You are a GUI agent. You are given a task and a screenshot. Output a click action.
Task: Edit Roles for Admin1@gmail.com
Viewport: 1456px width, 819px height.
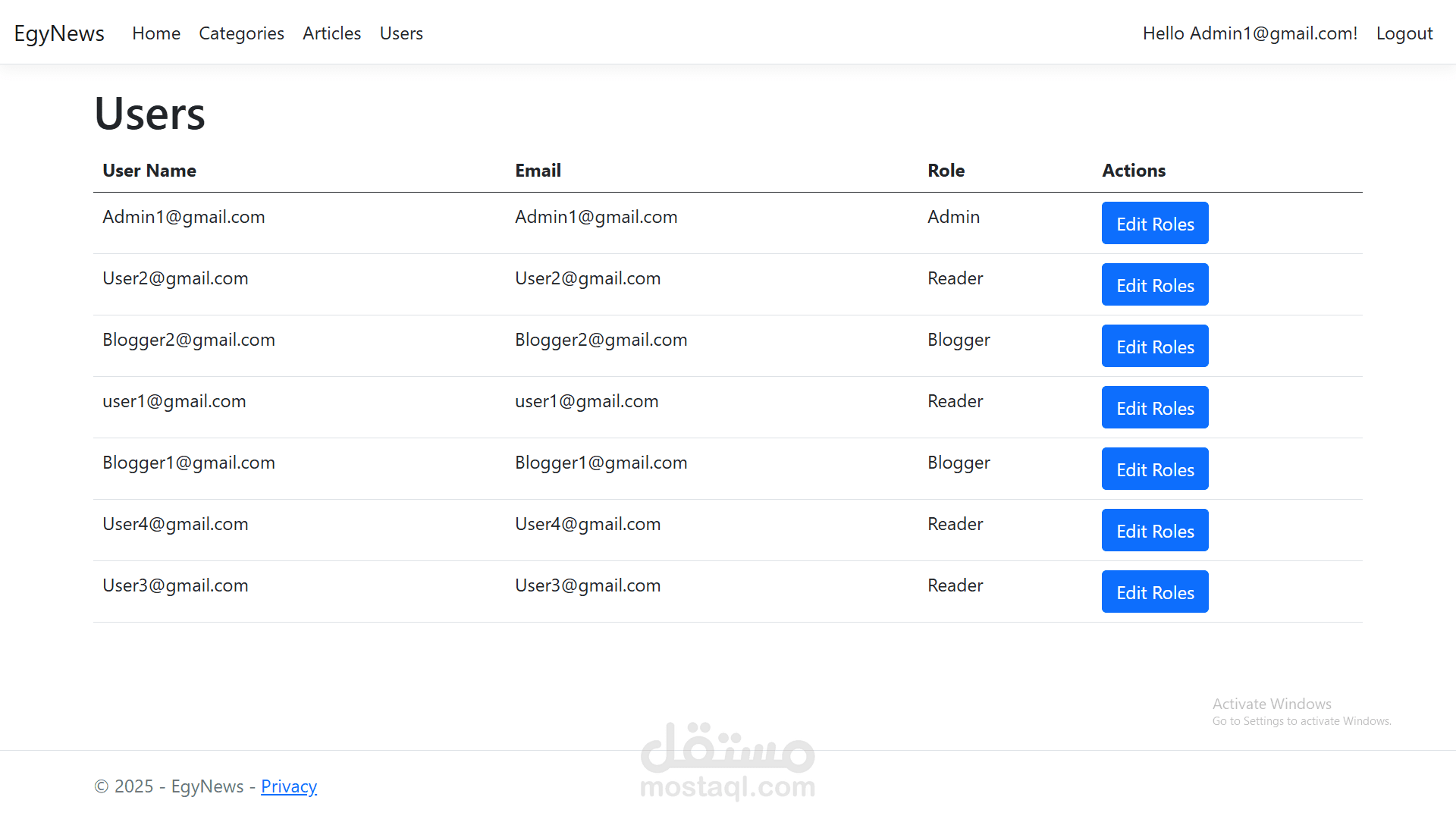(x=1154, y=224)
